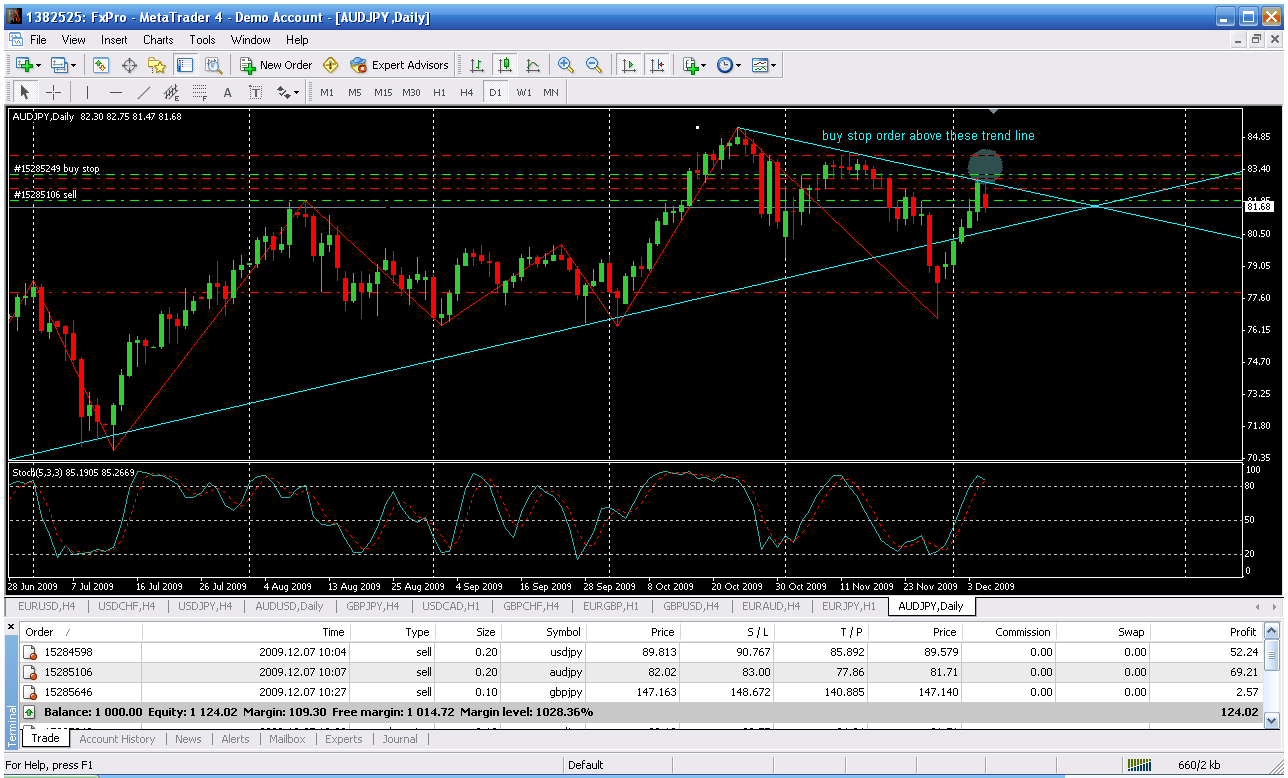The image size is (1288, 778).
Task: Open the Charts menu
Action: pyautogui.click(x=158, y=40)
